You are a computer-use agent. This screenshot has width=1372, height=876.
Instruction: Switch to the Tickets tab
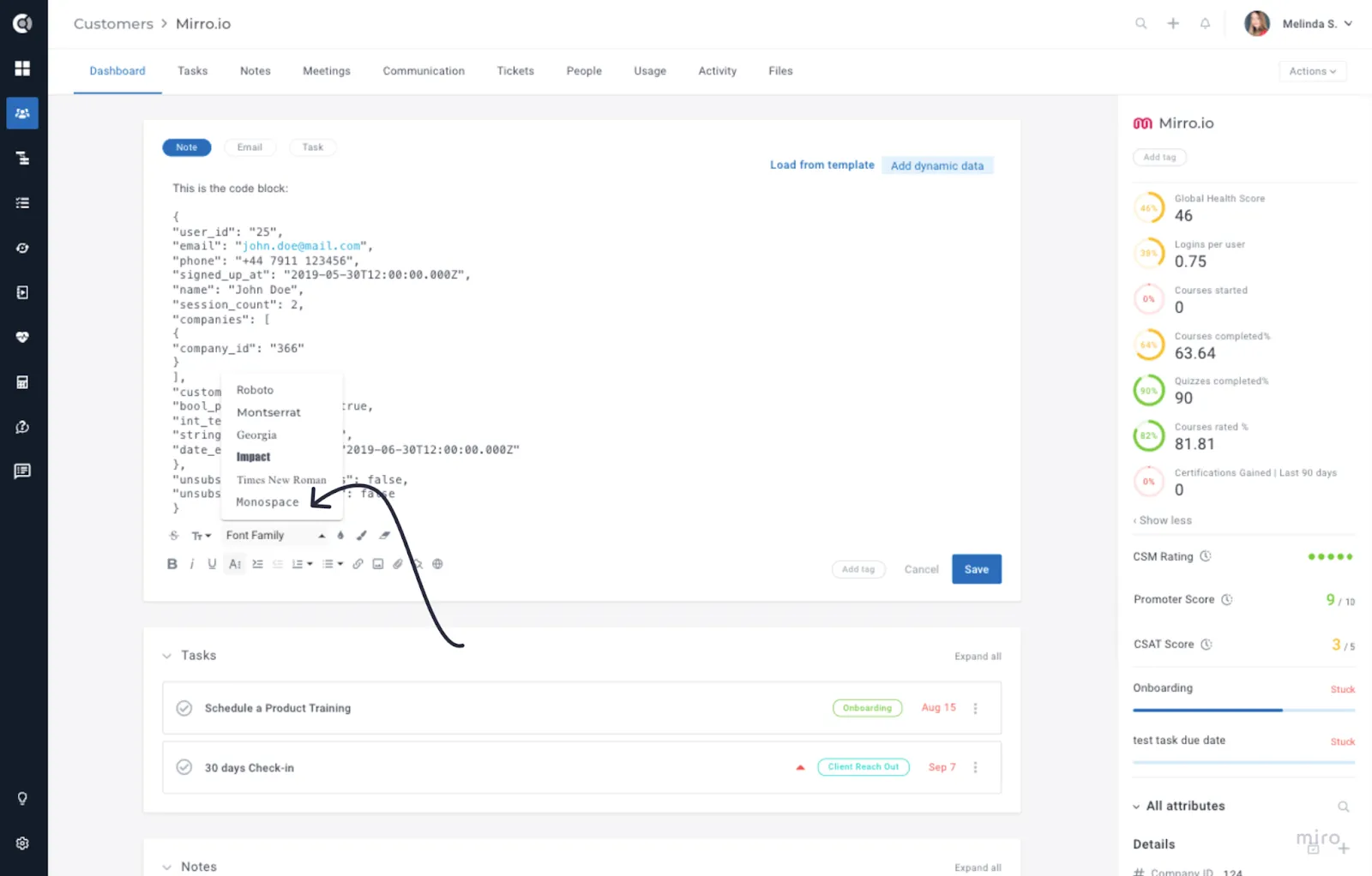coord(515,71)
